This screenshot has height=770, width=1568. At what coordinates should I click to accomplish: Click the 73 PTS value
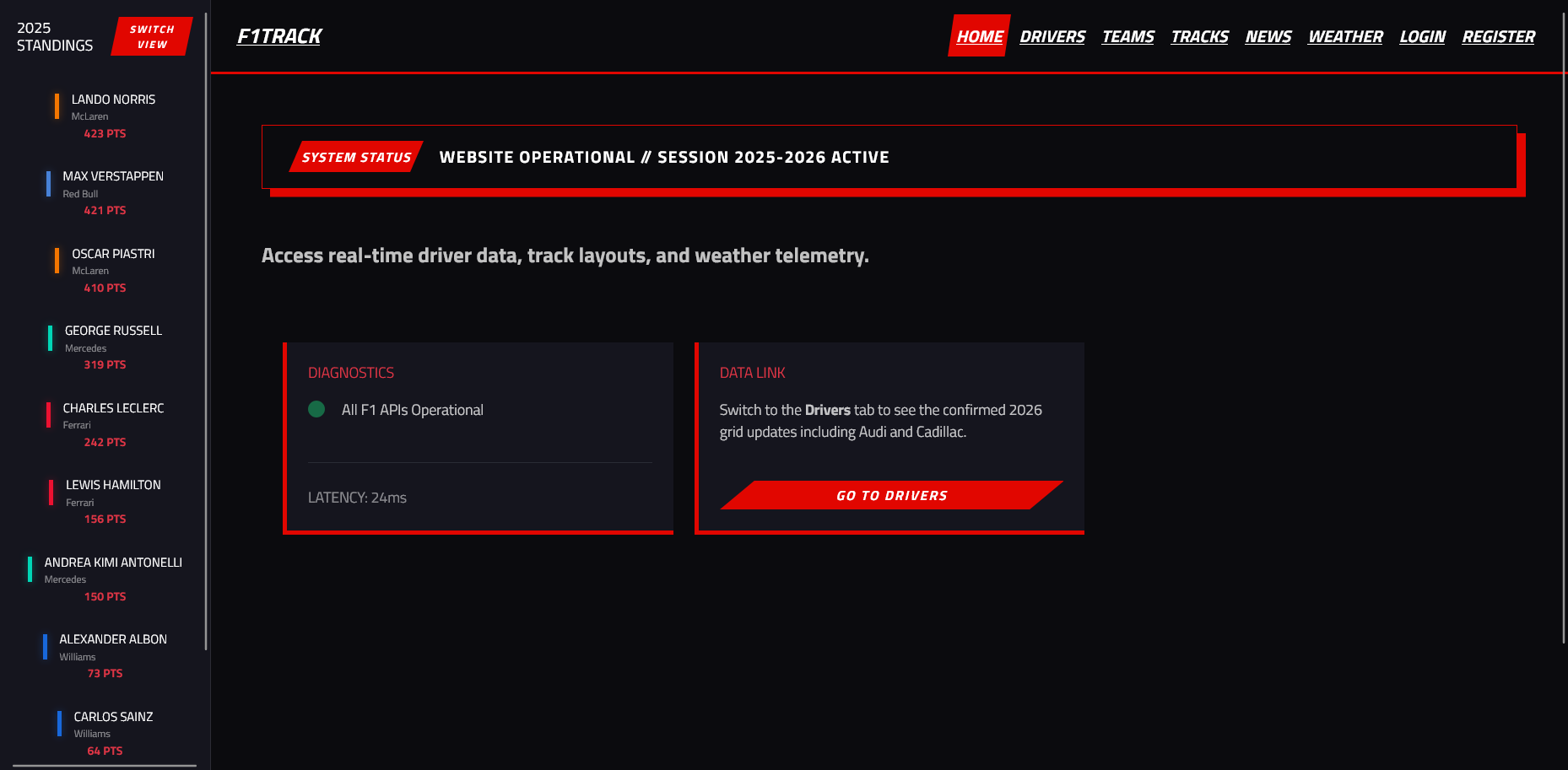105,673
